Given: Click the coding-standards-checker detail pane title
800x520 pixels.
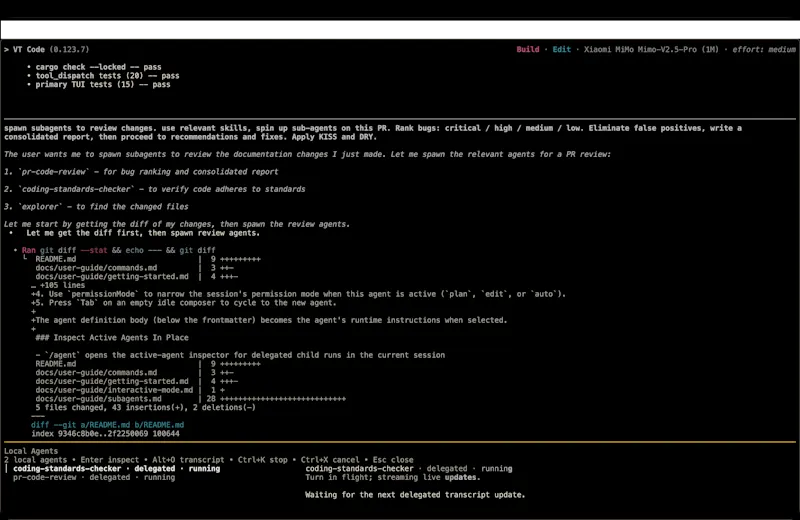Looking at the screenshot, I should point(409,468).
